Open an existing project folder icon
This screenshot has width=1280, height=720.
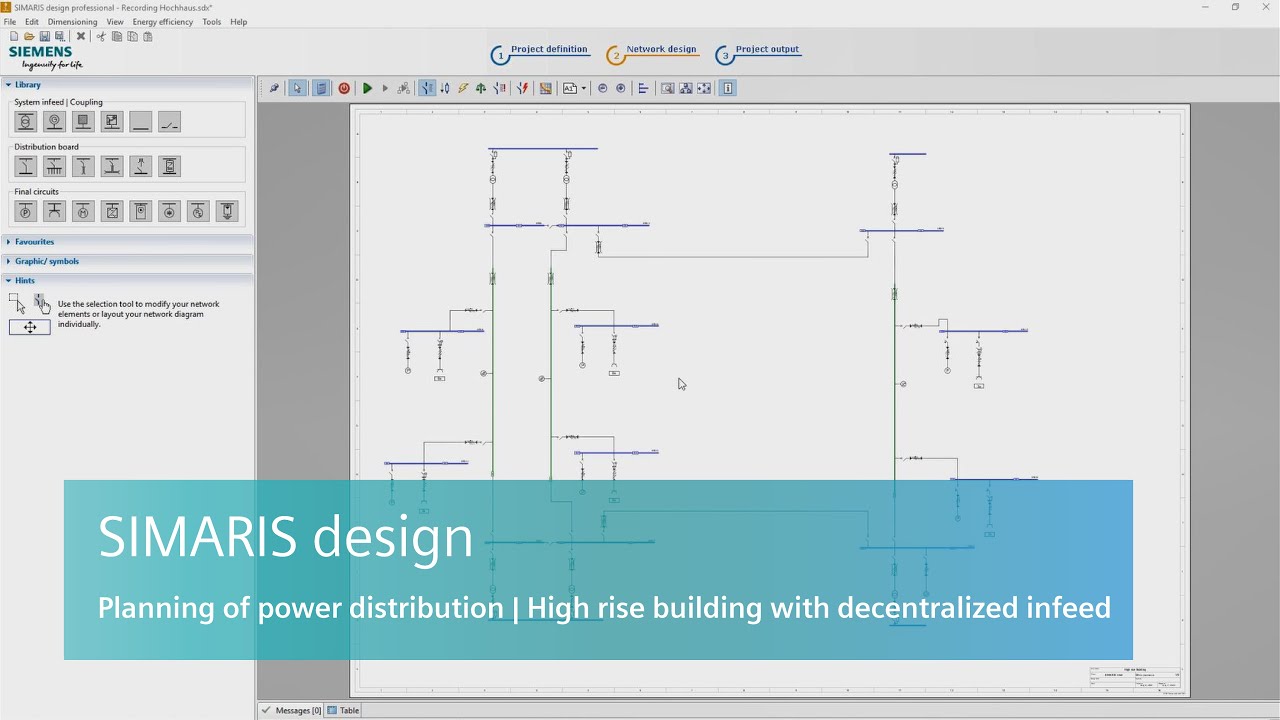coord(29,37)
